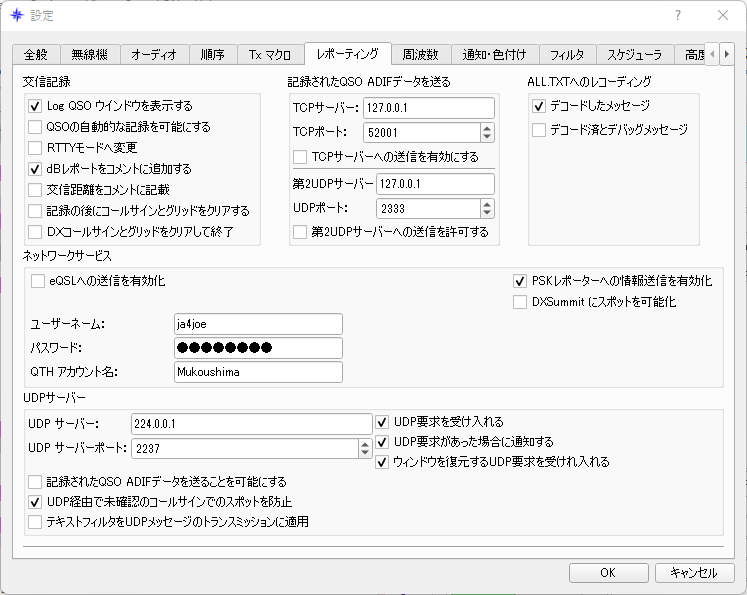Click the キャンセル button

[x=694, y=573]
